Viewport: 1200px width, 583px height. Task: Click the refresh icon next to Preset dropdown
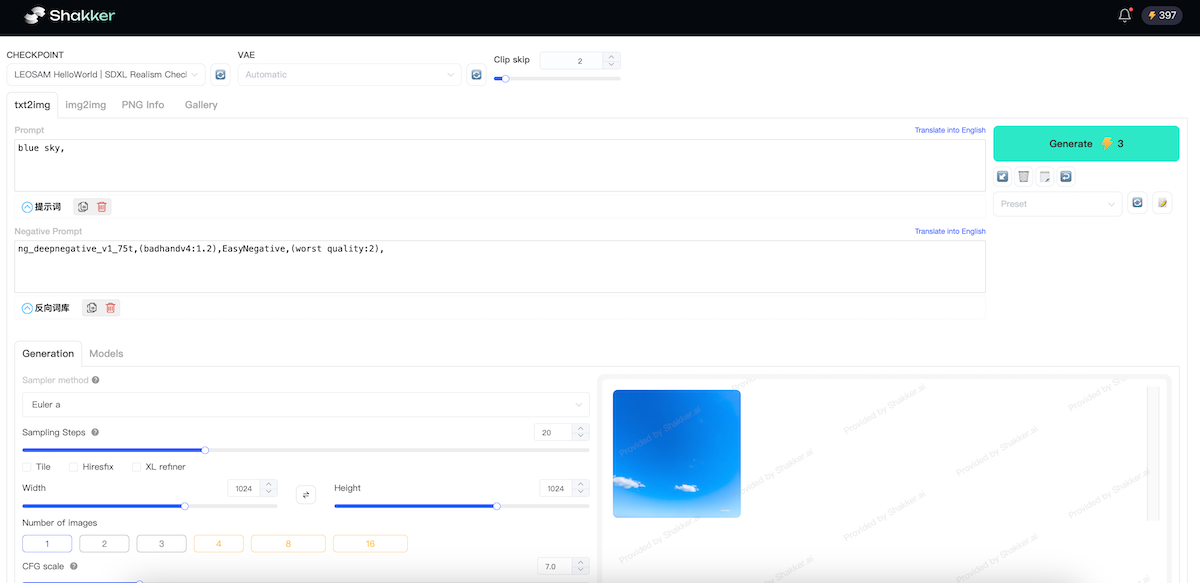1137,203
